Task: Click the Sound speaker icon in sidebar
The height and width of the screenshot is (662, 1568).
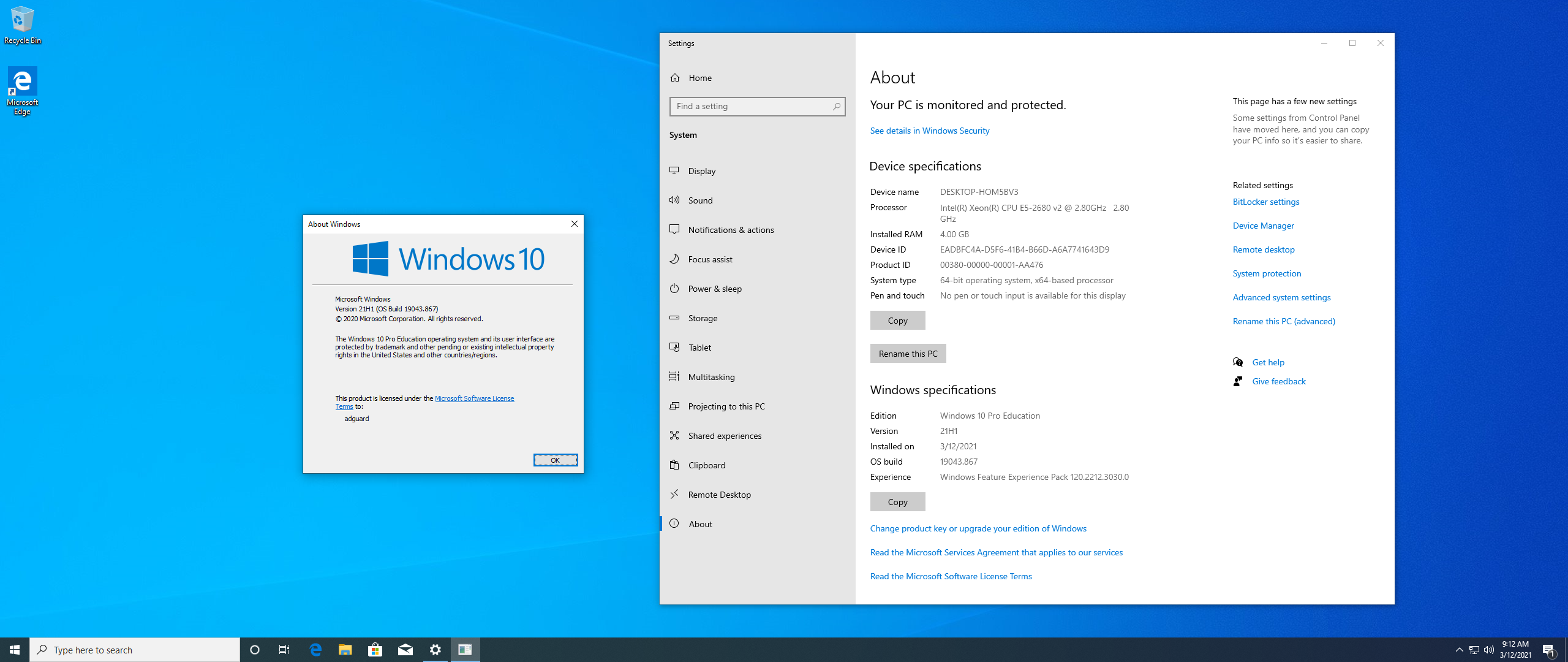Action: tap(674, 200)
